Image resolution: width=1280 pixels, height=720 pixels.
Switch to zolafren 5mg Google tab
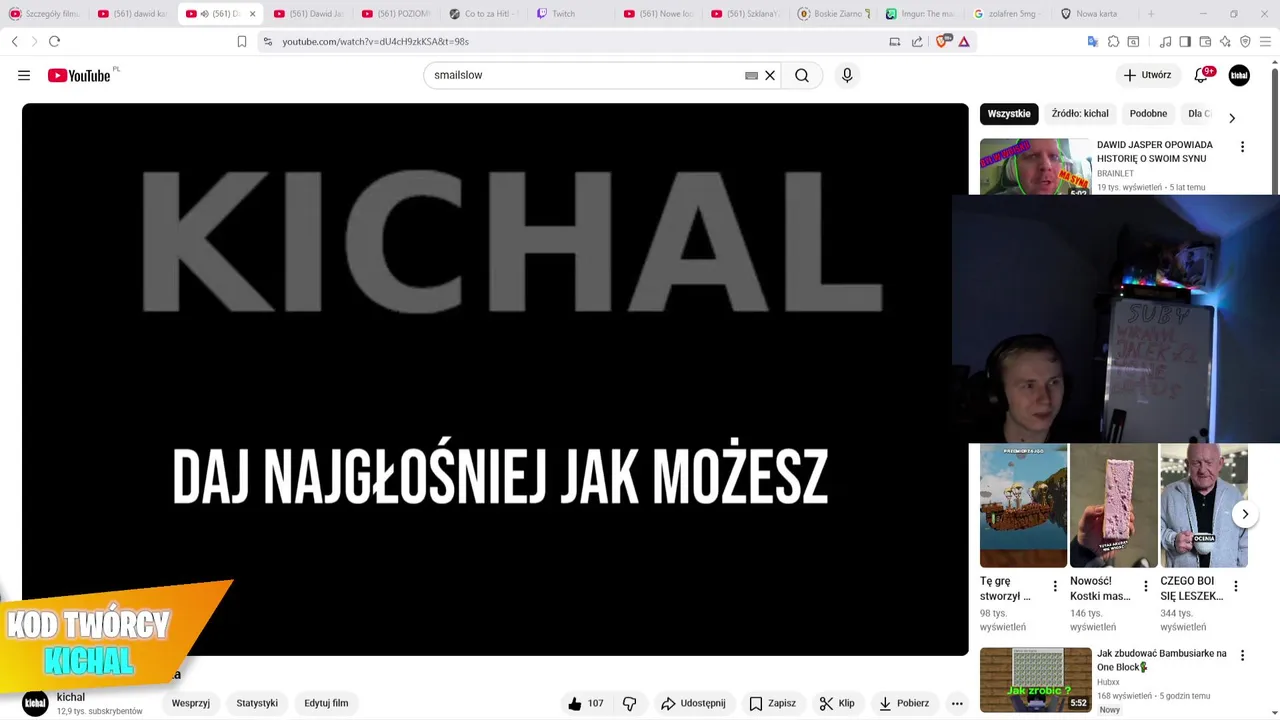pyautogui.click(x=1010, y=14)
